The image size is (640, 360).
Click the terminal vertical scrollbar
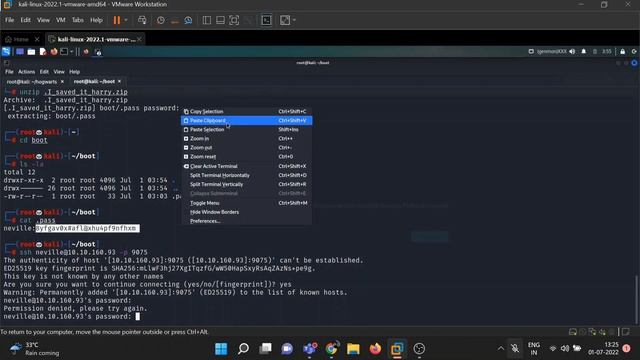point(636,300)
